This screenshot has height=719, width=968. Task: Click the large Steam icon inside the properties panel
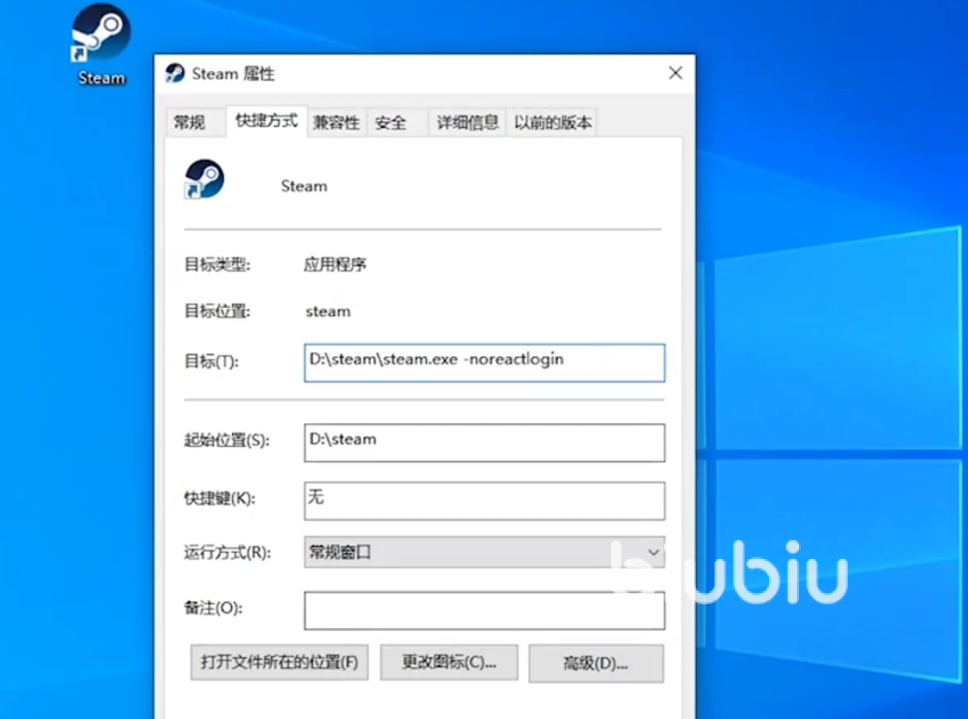204,180
